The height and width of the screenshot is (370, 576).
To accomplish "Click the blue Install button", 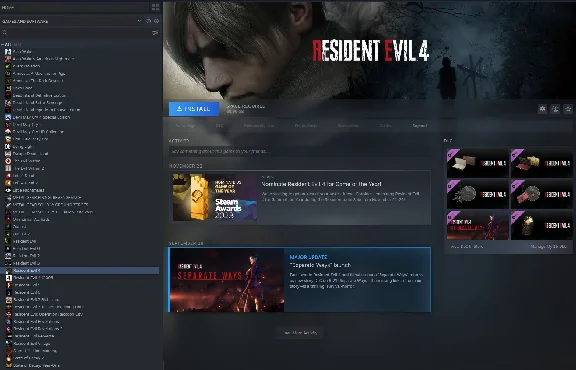I will click(194, 109).
